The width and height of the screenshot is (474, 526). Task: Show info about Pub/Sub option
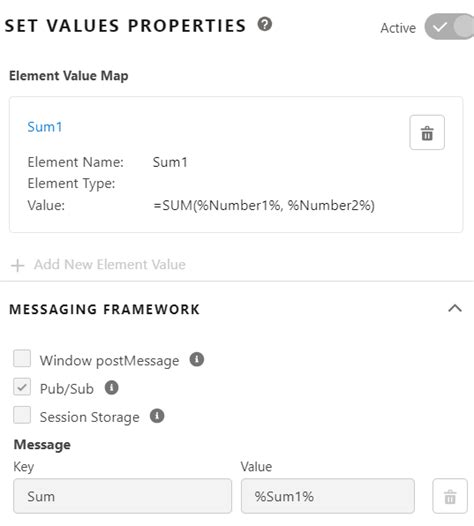click(111, 388)
